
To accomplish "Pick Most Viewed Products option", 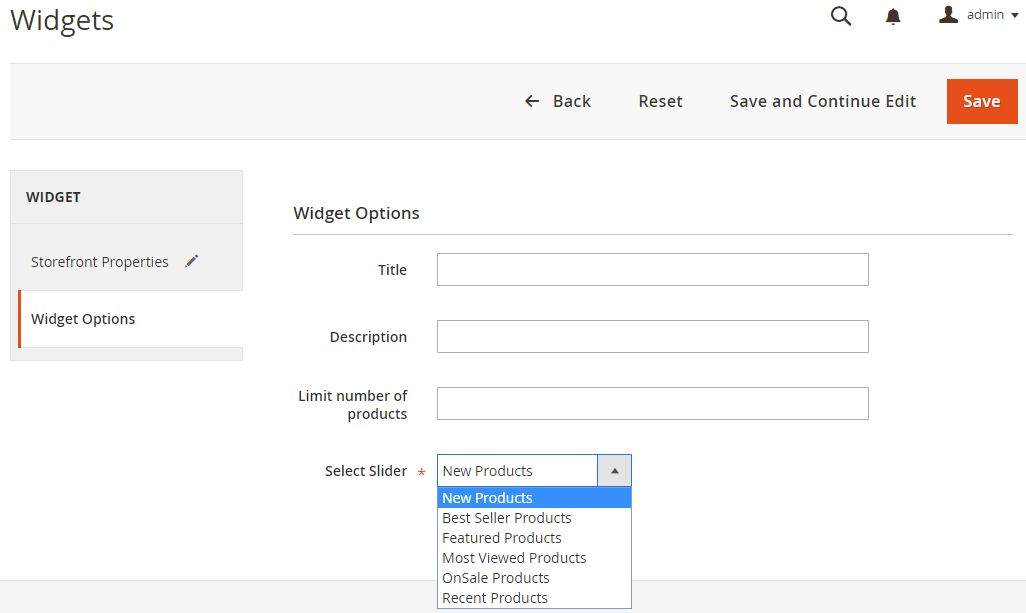I will coord(514,558).
